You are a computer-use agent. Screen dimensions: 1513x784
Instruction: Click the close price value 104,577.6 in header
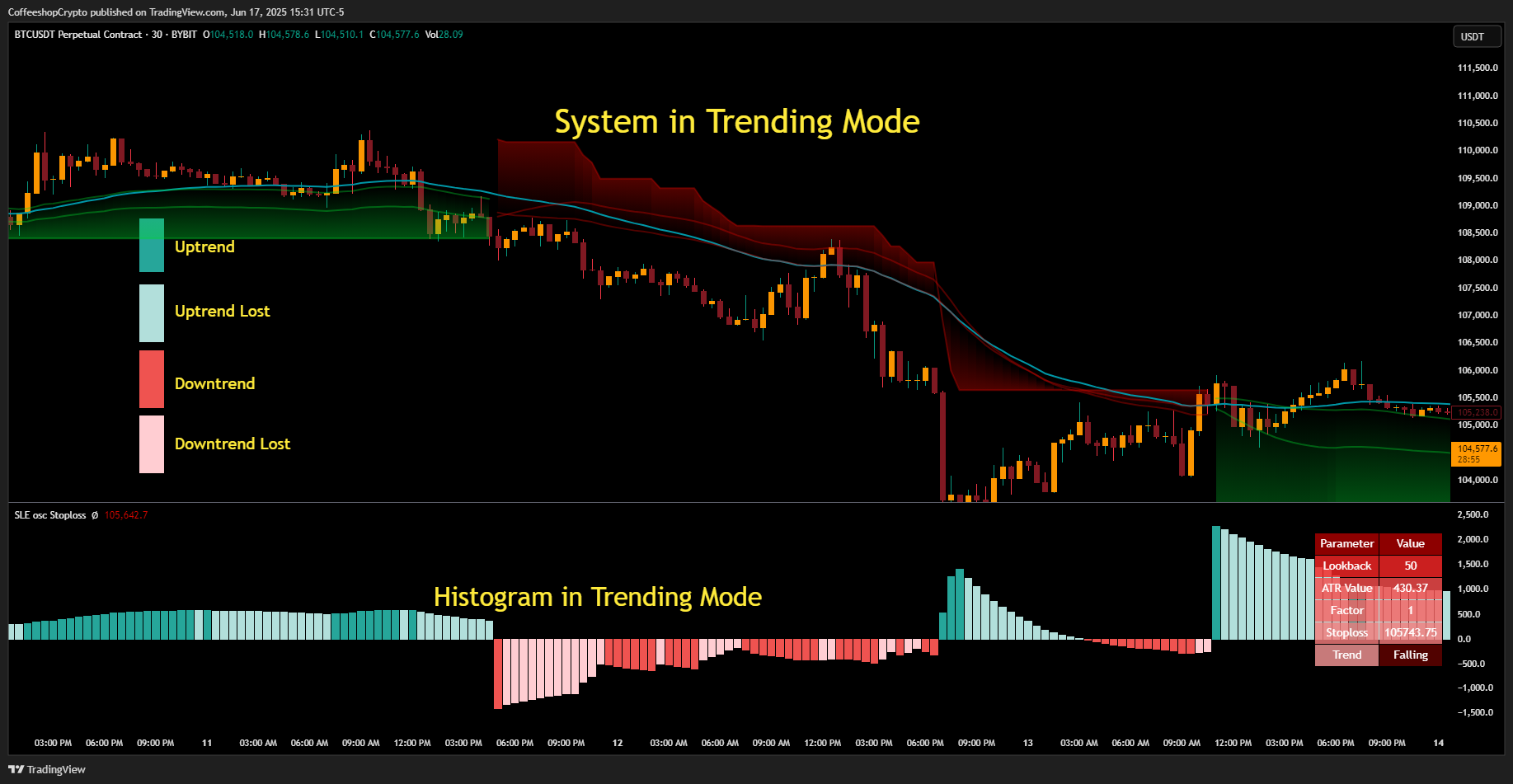[x=397, y=35]
